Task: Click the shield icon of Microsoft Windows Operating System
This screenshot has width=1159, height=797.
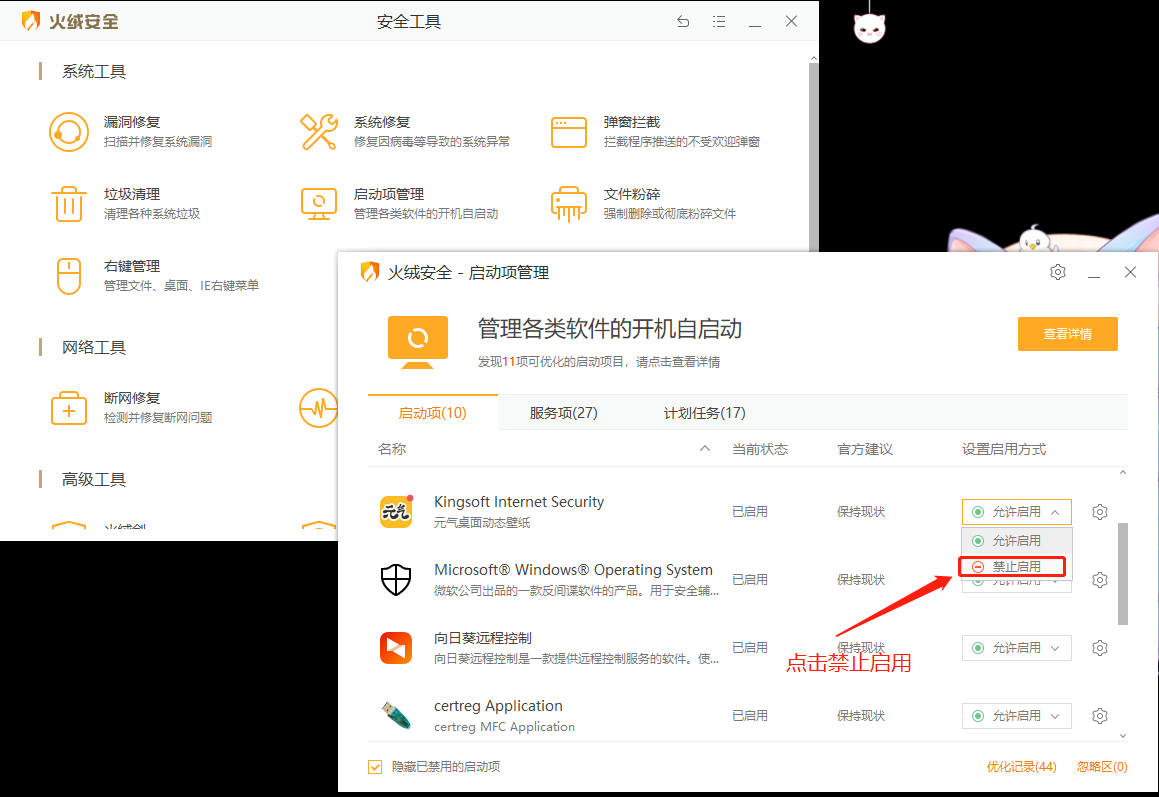Action: tap(396, 580)
